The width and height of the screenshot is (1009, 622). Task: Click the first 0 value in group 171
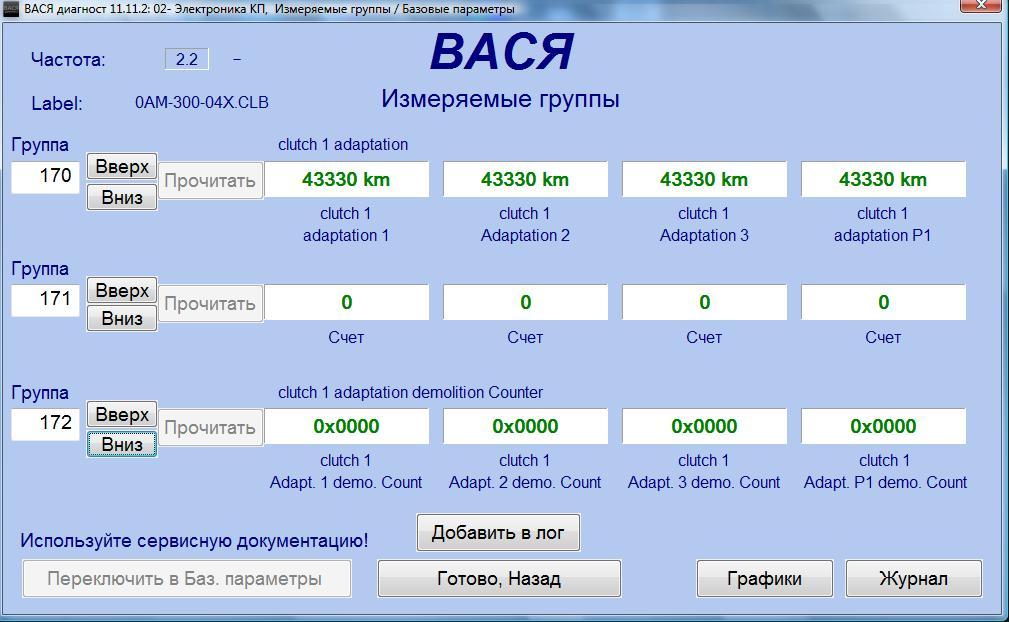(346, 302)
